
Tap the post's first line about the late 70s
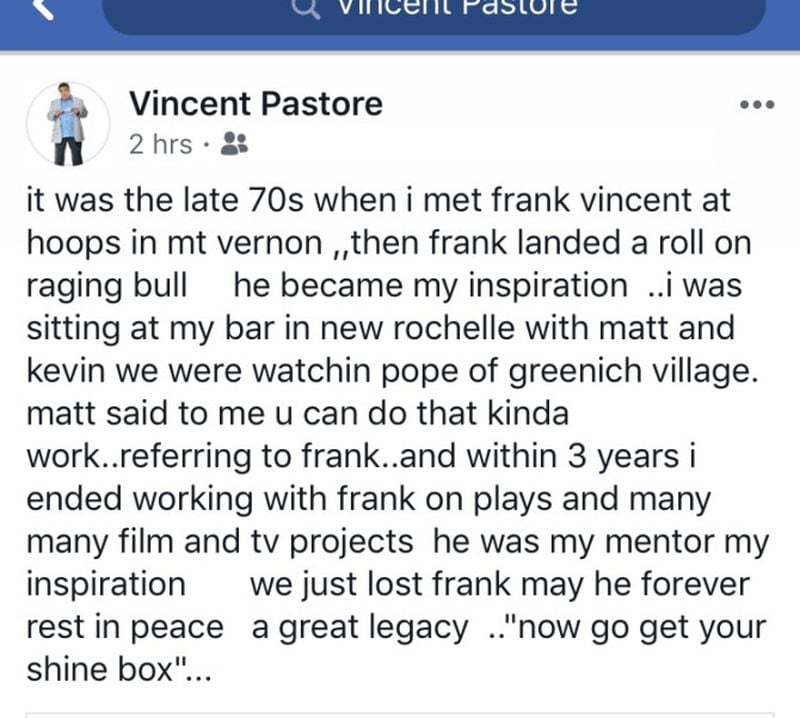pyautogui.click(x=379, y=200)
